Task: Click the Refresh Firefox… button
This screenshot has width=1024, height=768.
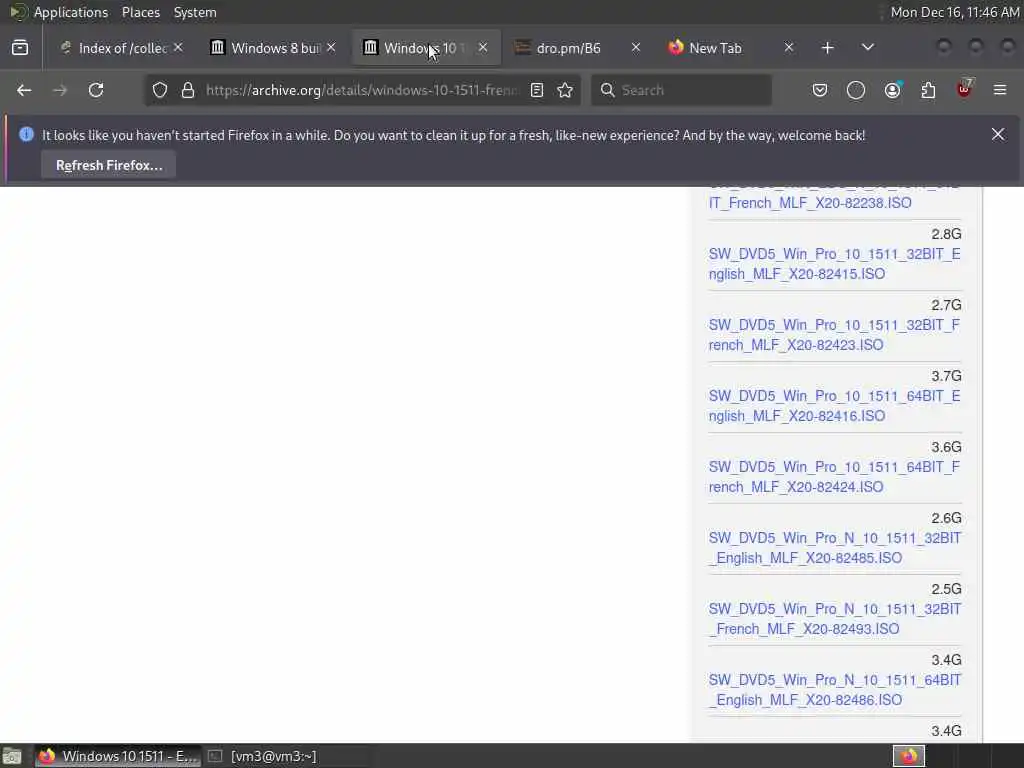Action: [109, 165]
